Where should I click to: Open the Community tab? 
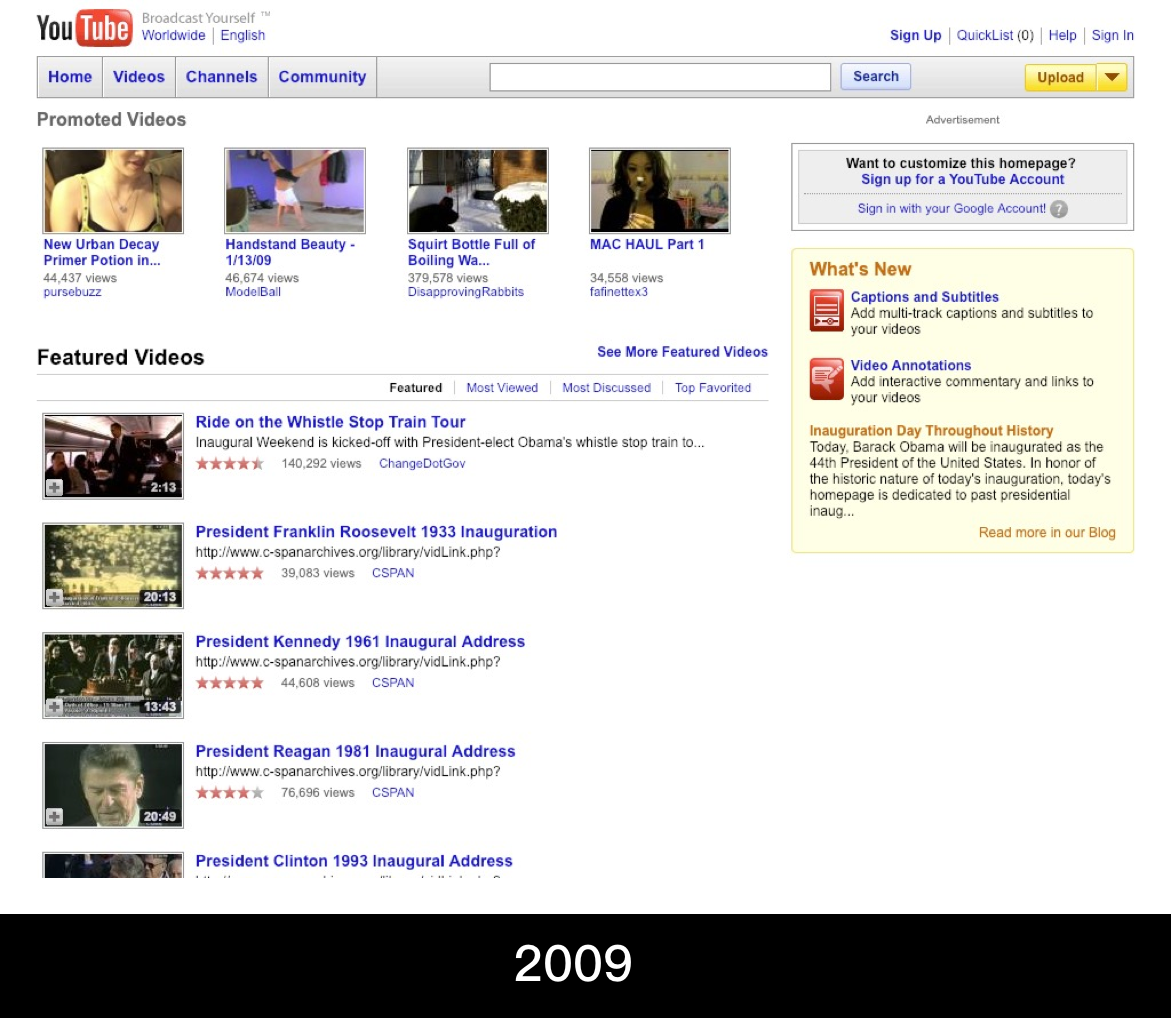323,77
